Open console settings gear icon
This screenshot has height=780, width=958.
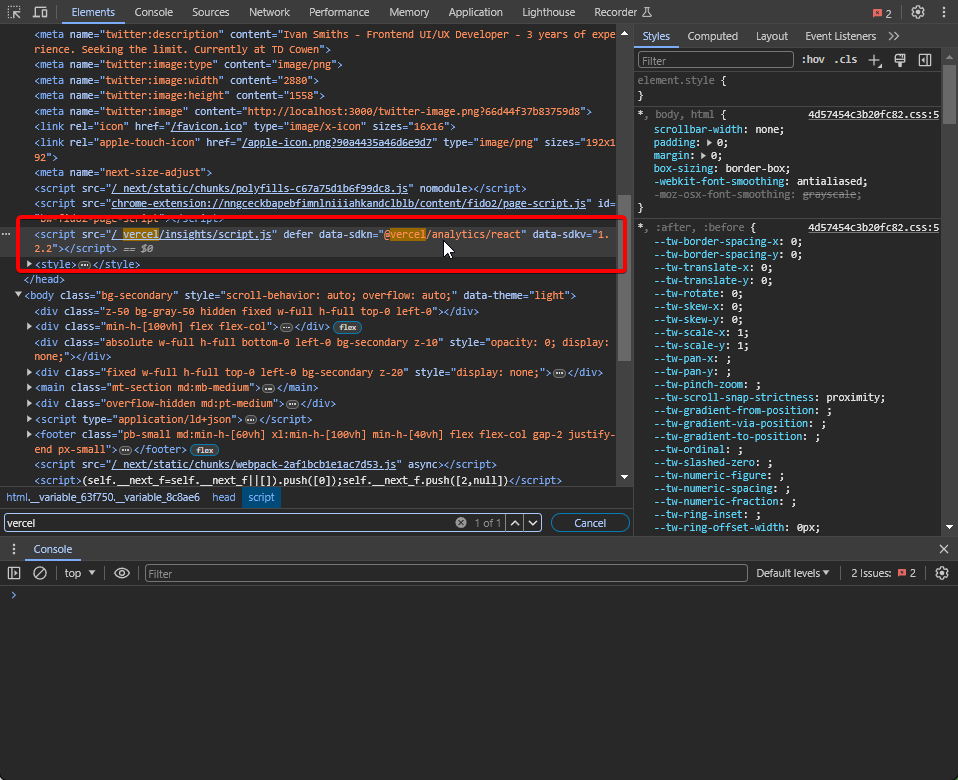click(941, 573)
